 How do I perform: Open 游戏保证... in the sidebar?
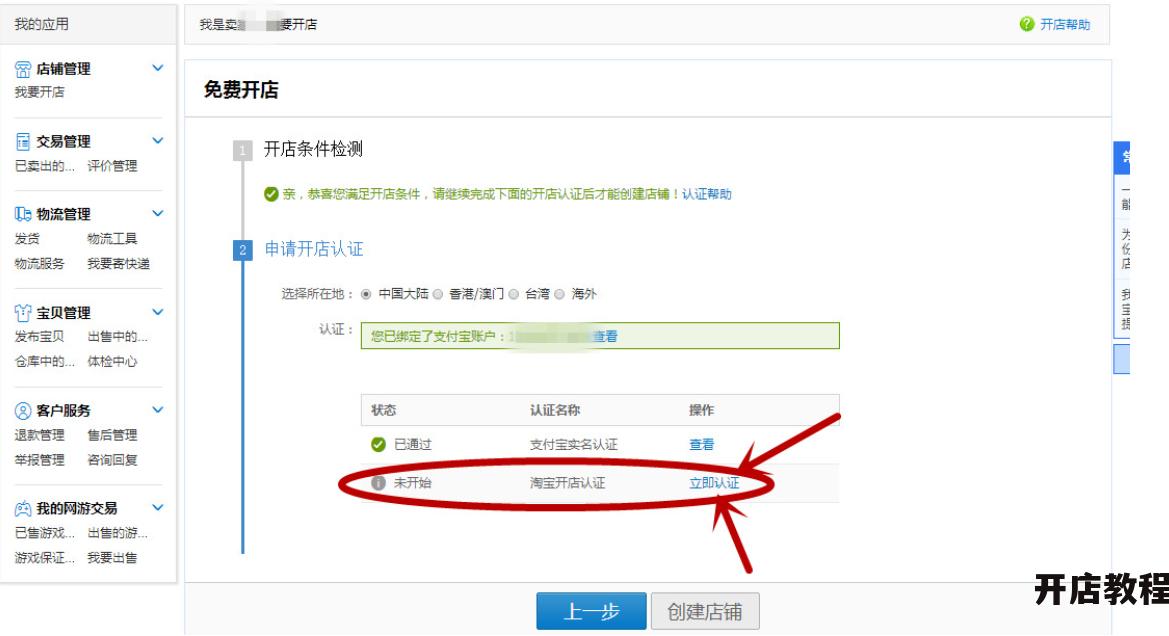coord(45,558)
